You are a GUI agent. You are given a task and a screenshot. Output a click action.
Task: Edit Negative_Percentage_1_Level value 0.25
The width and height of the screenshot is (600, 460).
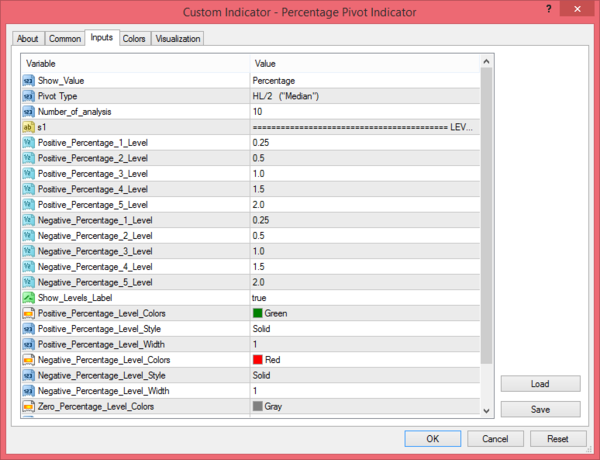click(x=365, y=220)
